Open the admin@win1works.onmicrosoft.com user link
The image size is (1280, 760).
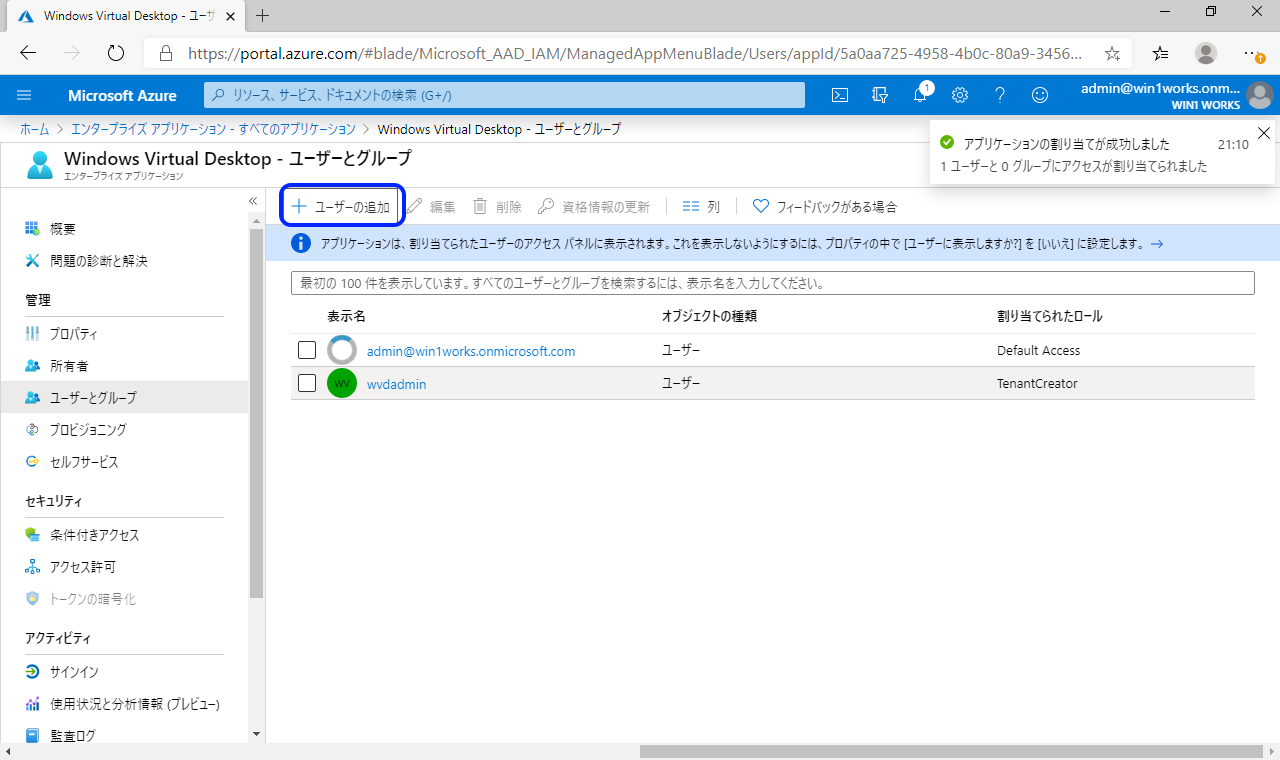(x=471, y=351)
